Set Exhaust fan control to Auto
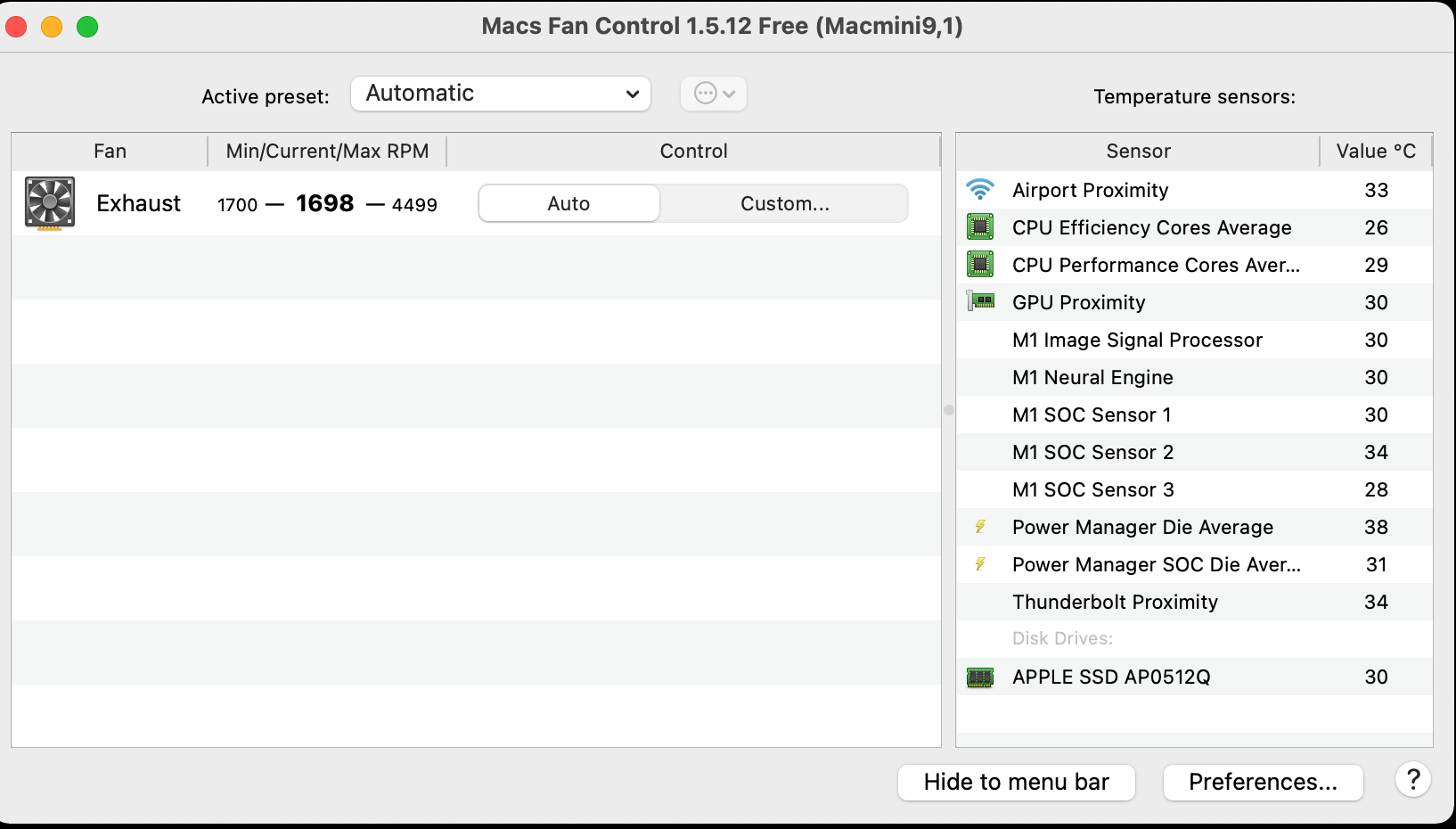Viewport: 1456px width, 829px height. point(568,203)
